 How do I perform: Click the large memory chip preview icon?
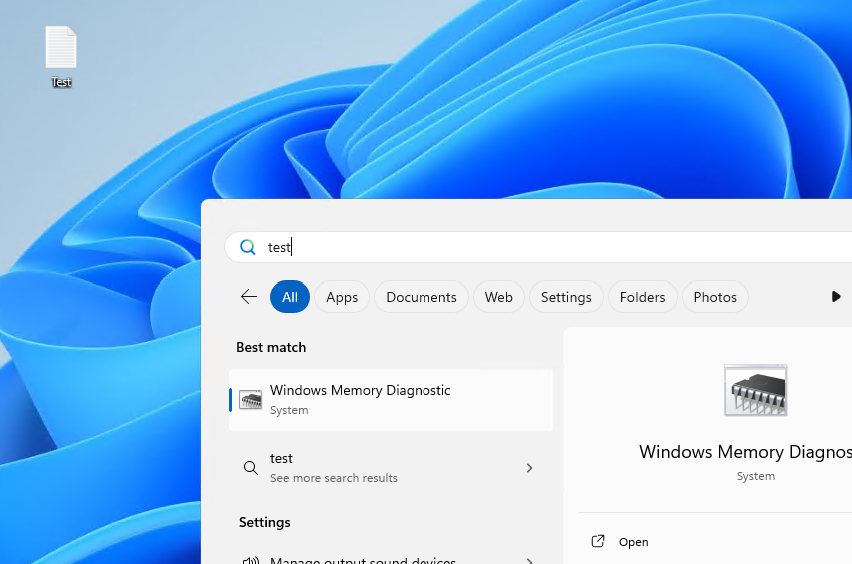coord(755,391)
